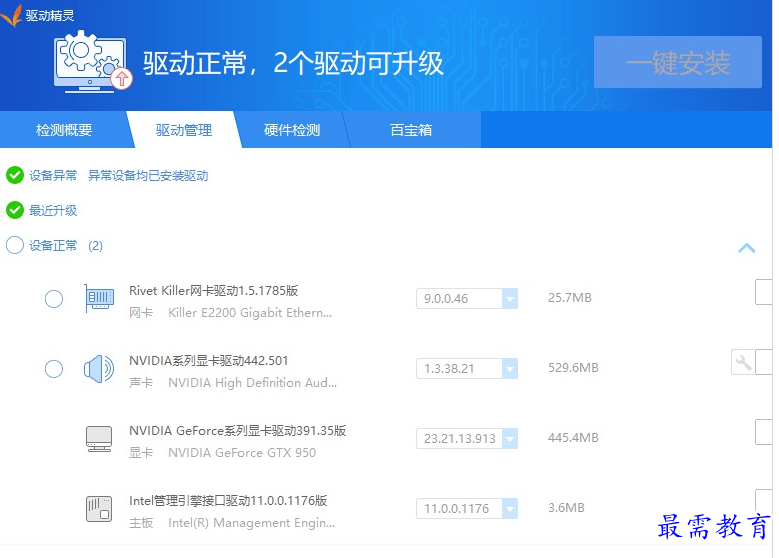
Task: Click the 设备异常 label
Action: (x=53, y=175)
